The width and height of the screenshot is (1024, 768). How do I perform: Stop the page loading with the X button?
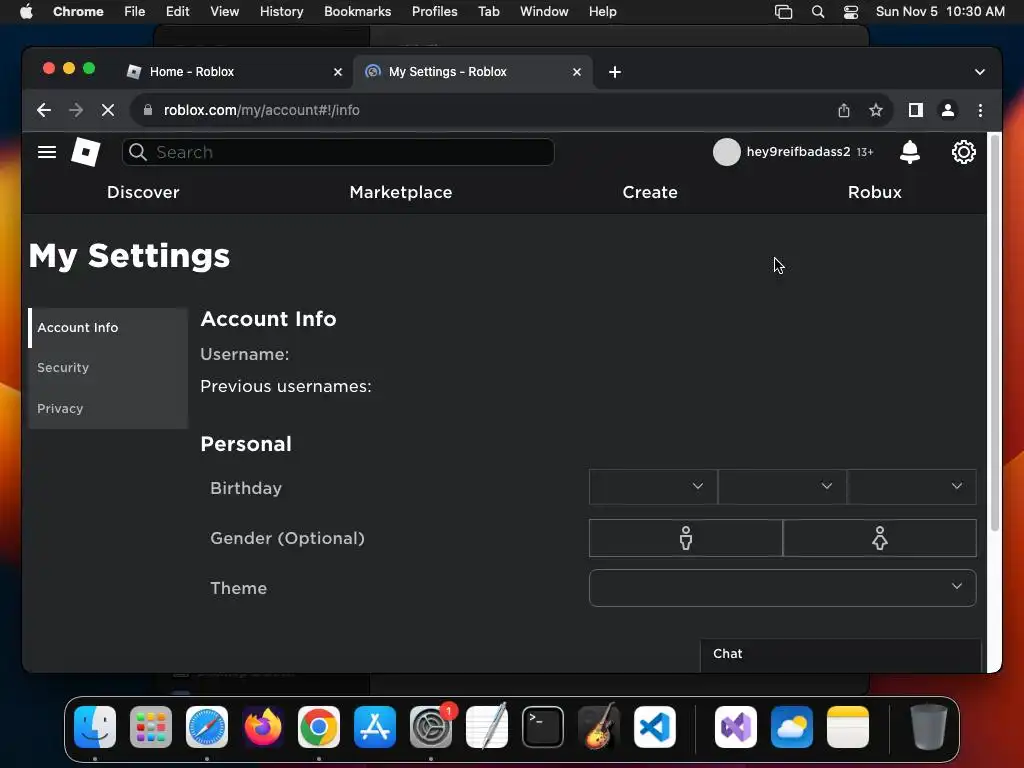click(108, 110)
